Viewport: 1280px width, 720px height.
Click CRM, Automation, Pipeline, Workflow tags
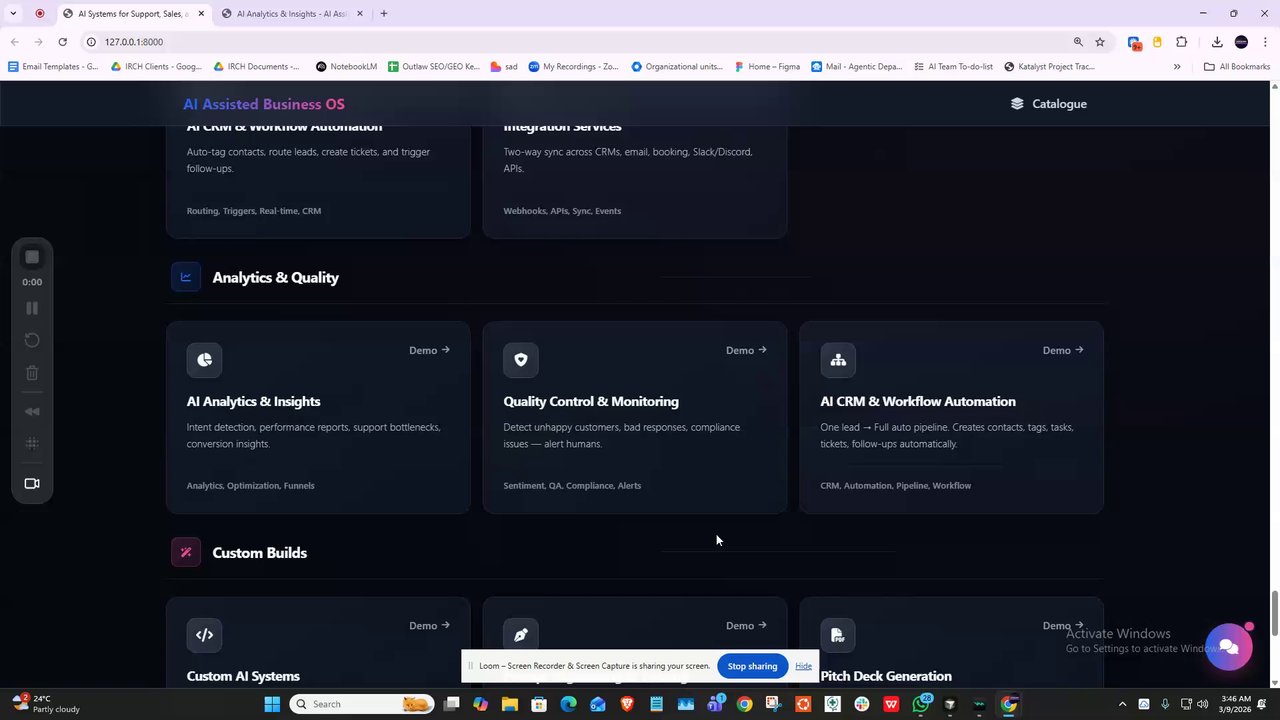[x=895, y=485]
